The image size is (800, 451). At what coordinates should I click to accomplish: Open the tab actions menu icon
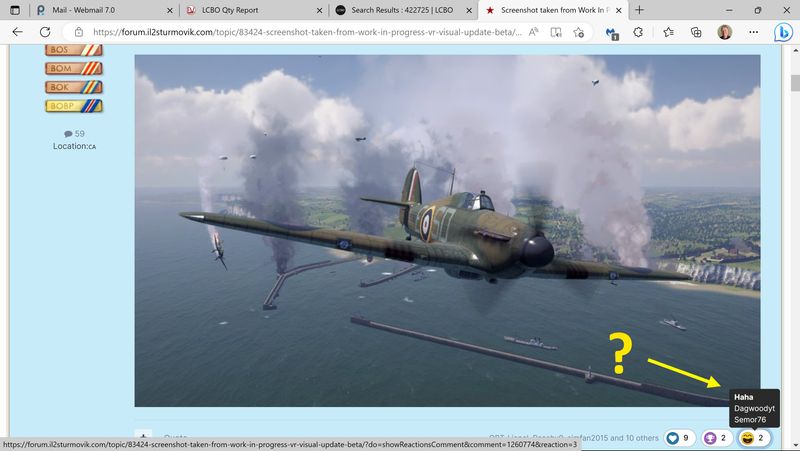(15, 10)
